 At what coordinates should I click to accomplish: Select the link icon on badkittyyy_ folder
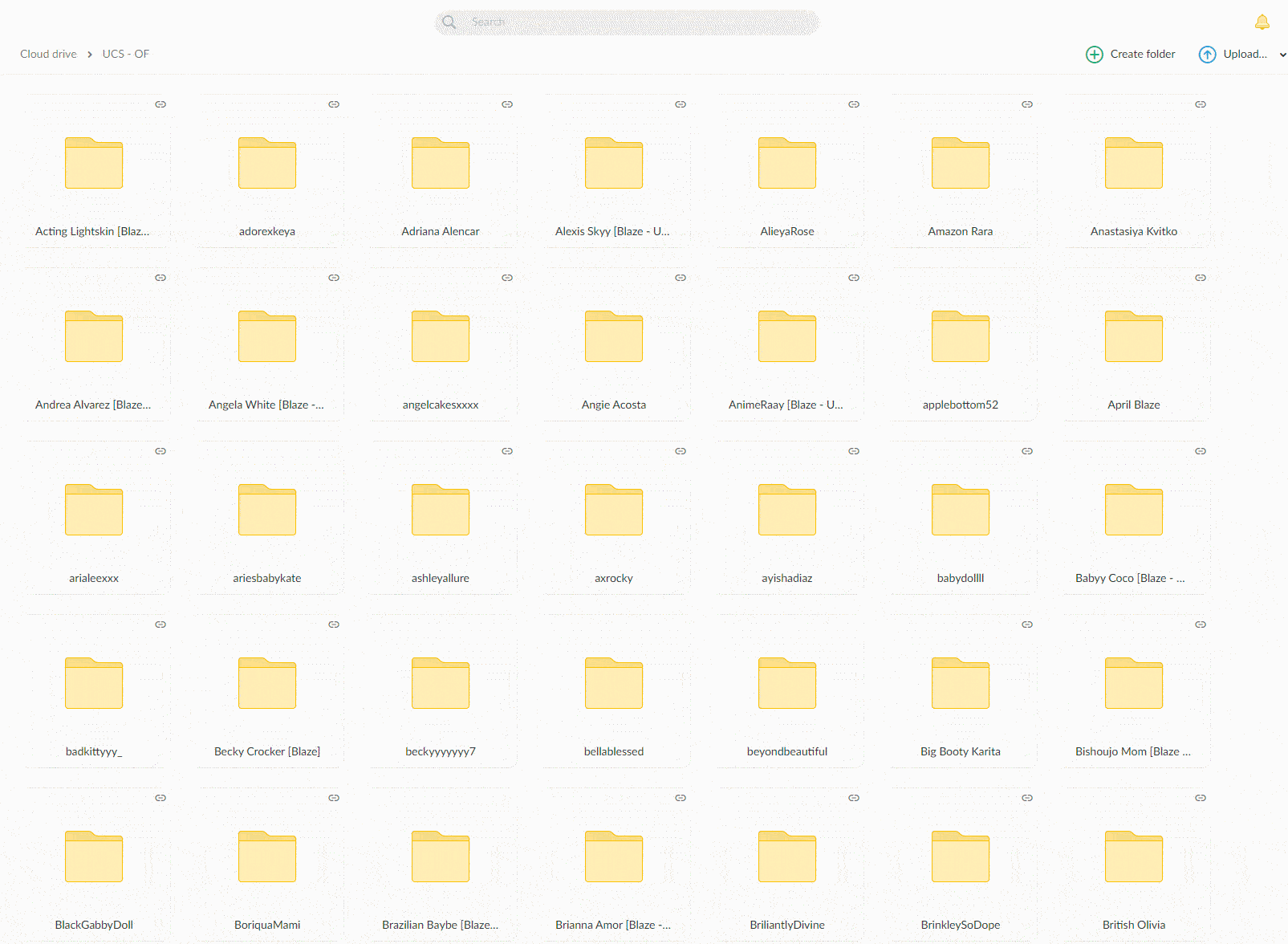pyautogui.click(x=160, y=625)
